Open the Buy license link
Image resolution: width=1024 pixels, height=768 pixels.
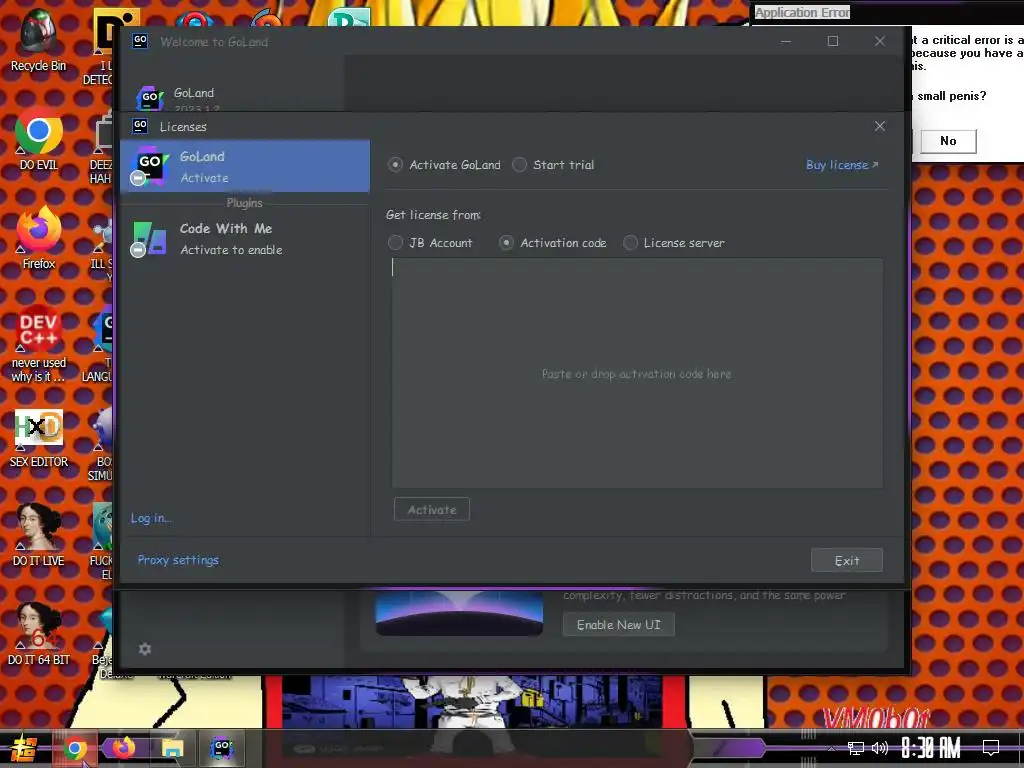pos(842,165)
